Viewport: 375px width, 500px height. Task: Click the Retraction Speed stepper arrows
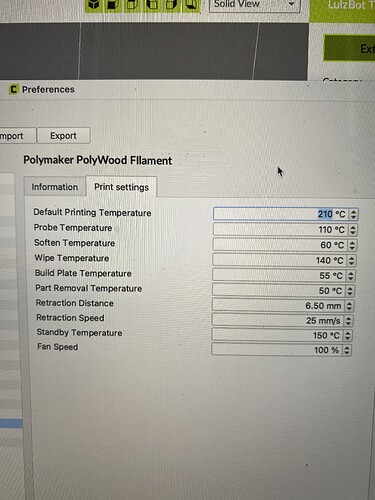coord(348,321)
